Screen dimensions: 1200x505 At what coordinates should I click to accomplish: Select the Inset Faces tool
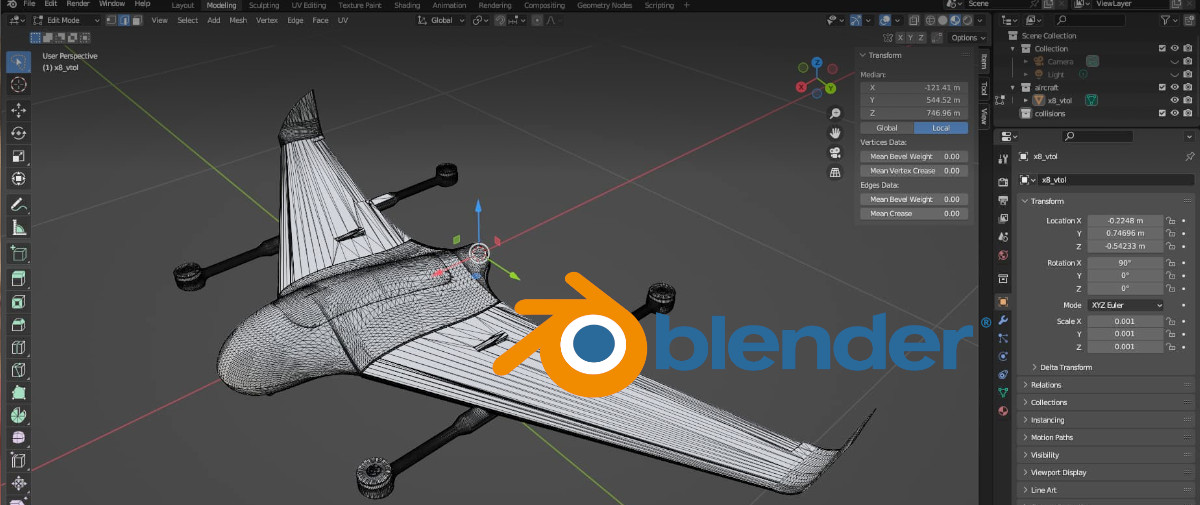(18, 301)
